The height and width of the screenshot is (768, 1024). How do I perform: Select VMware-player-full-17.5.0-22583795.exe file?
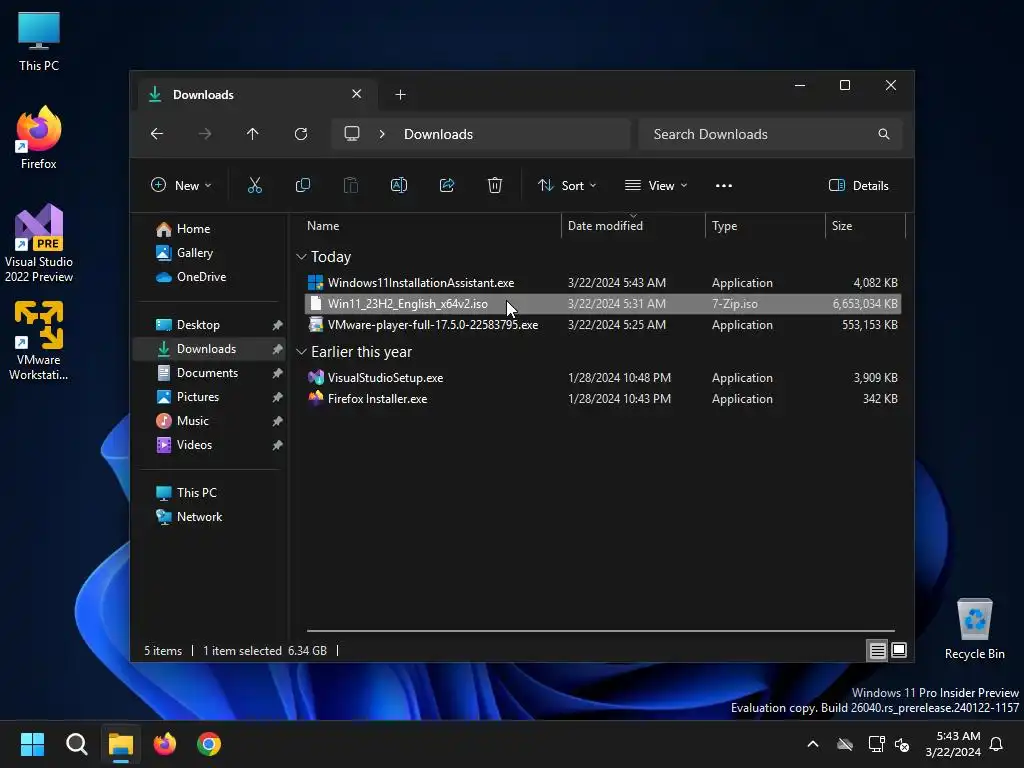pyautogui.click(x=602, y=325)
